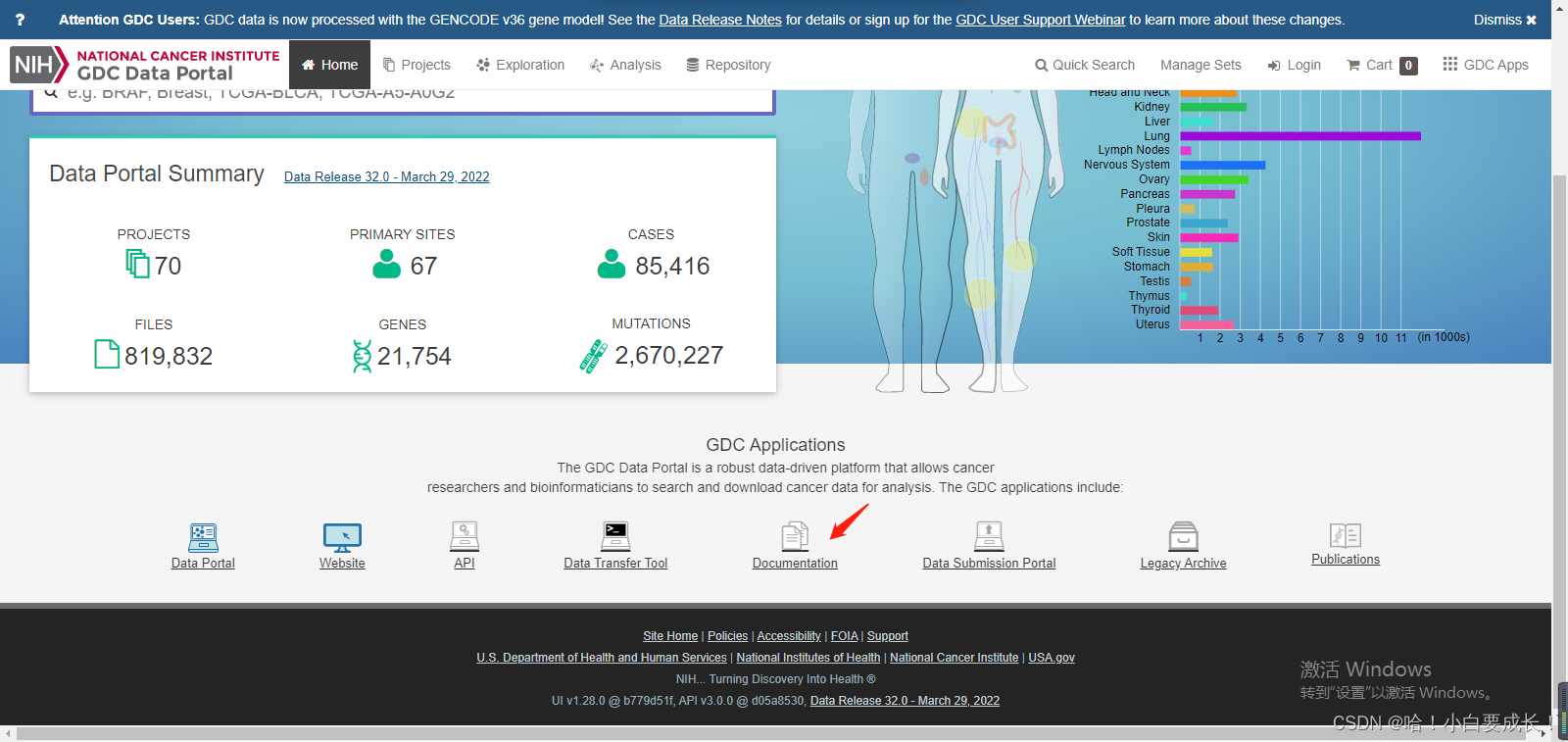Click the Cases person icon
The image size is (1568, 742).
612,264
